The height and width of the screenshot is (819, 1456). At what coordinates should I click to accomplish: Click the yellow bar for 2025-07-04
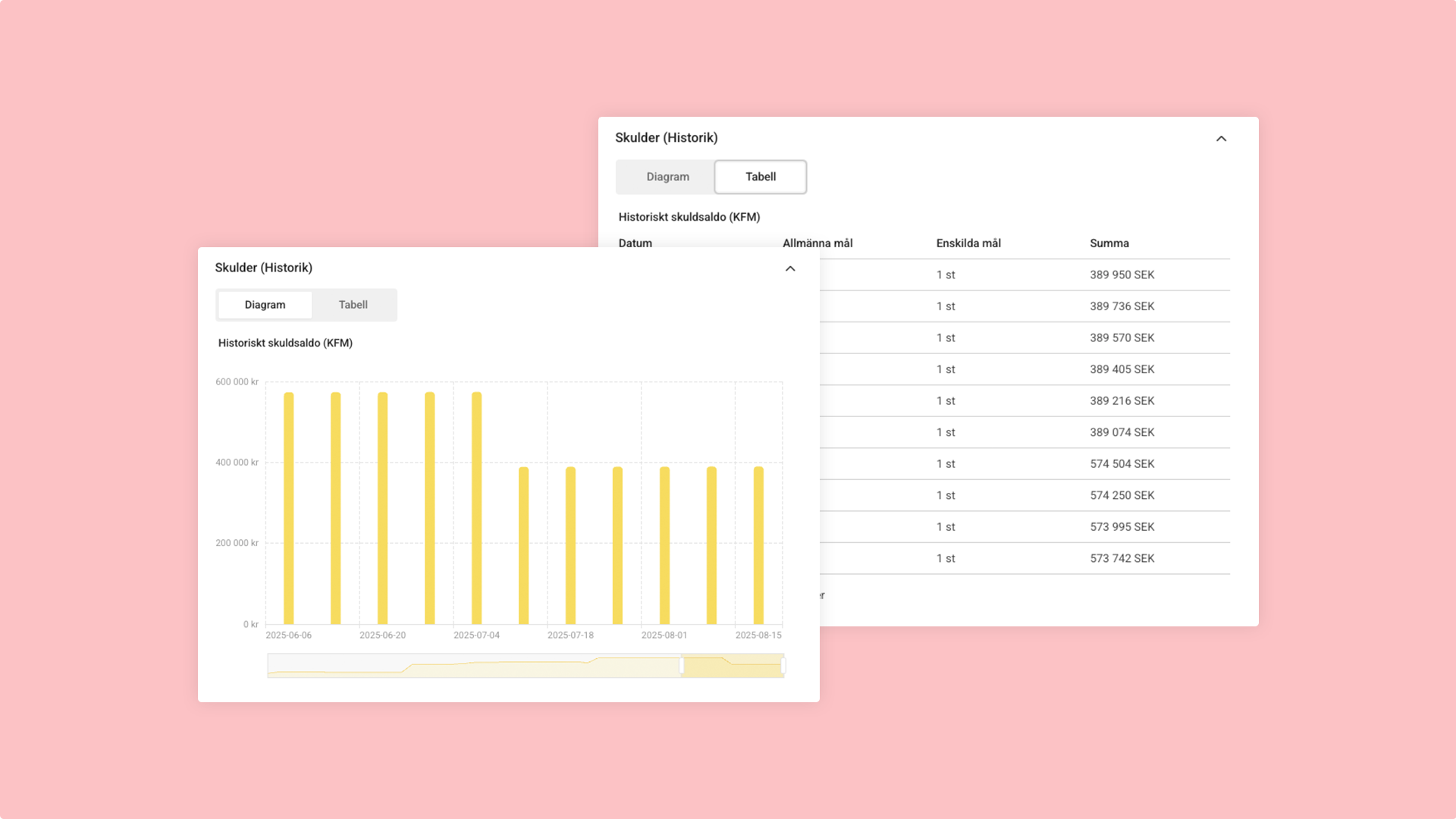(x=477, y=508)
